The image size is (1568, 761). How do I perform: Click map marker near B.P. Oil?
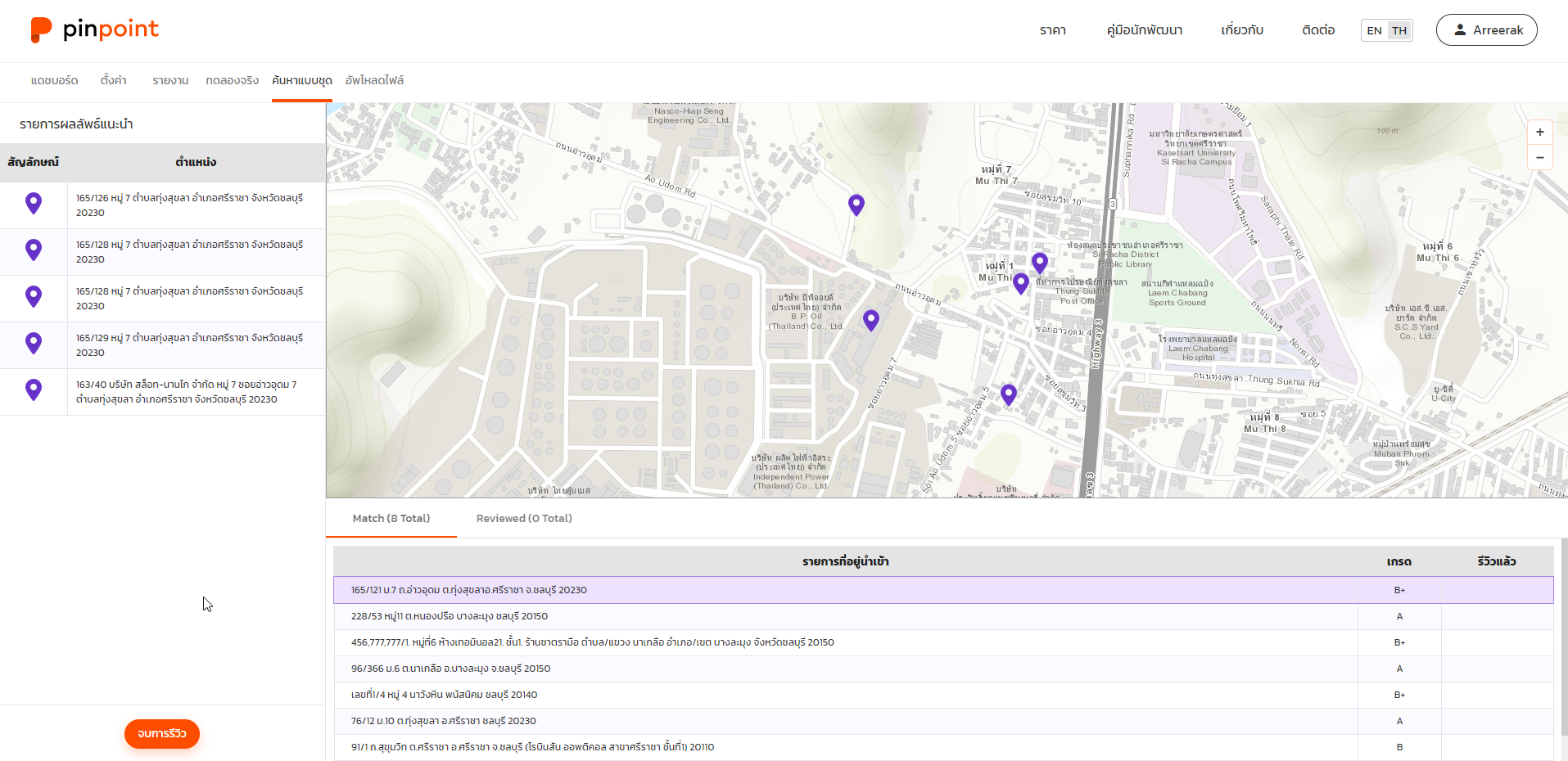tap(870, 320)
